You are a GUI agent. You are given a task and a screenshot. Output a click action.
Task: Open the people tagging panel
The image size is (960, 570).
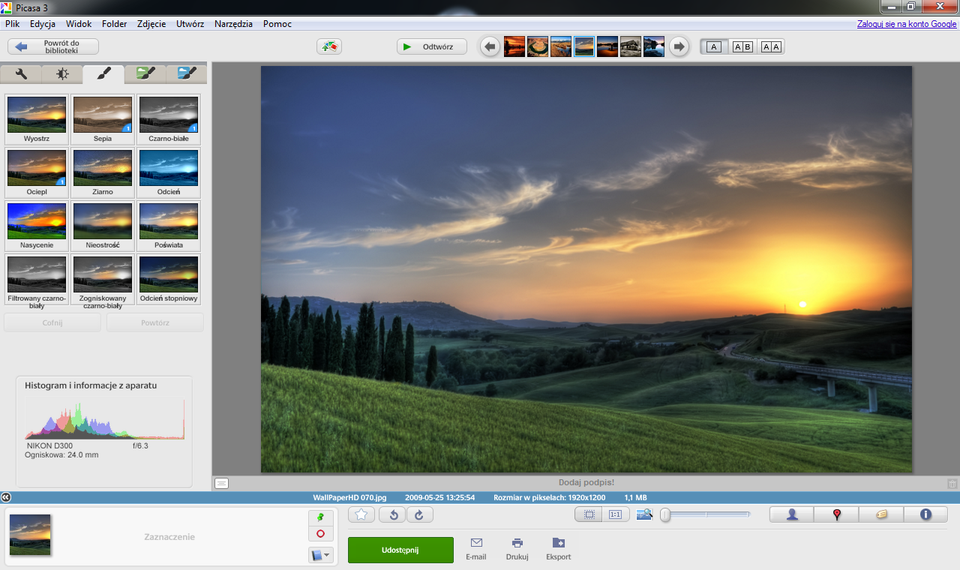(791, 515)
